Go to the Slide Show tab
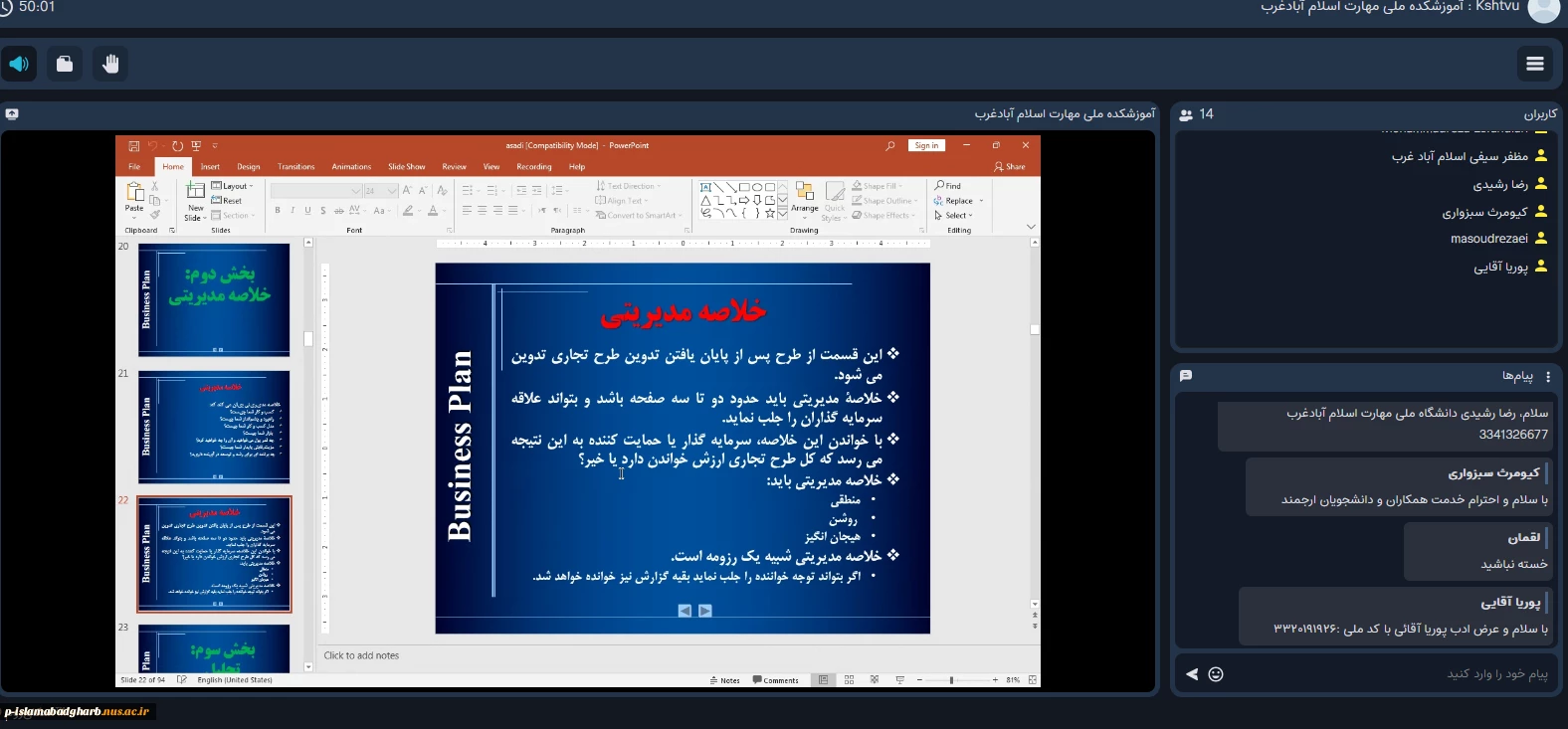The width and height of the screenshot is (1568, 729). [x=407, y=167]
